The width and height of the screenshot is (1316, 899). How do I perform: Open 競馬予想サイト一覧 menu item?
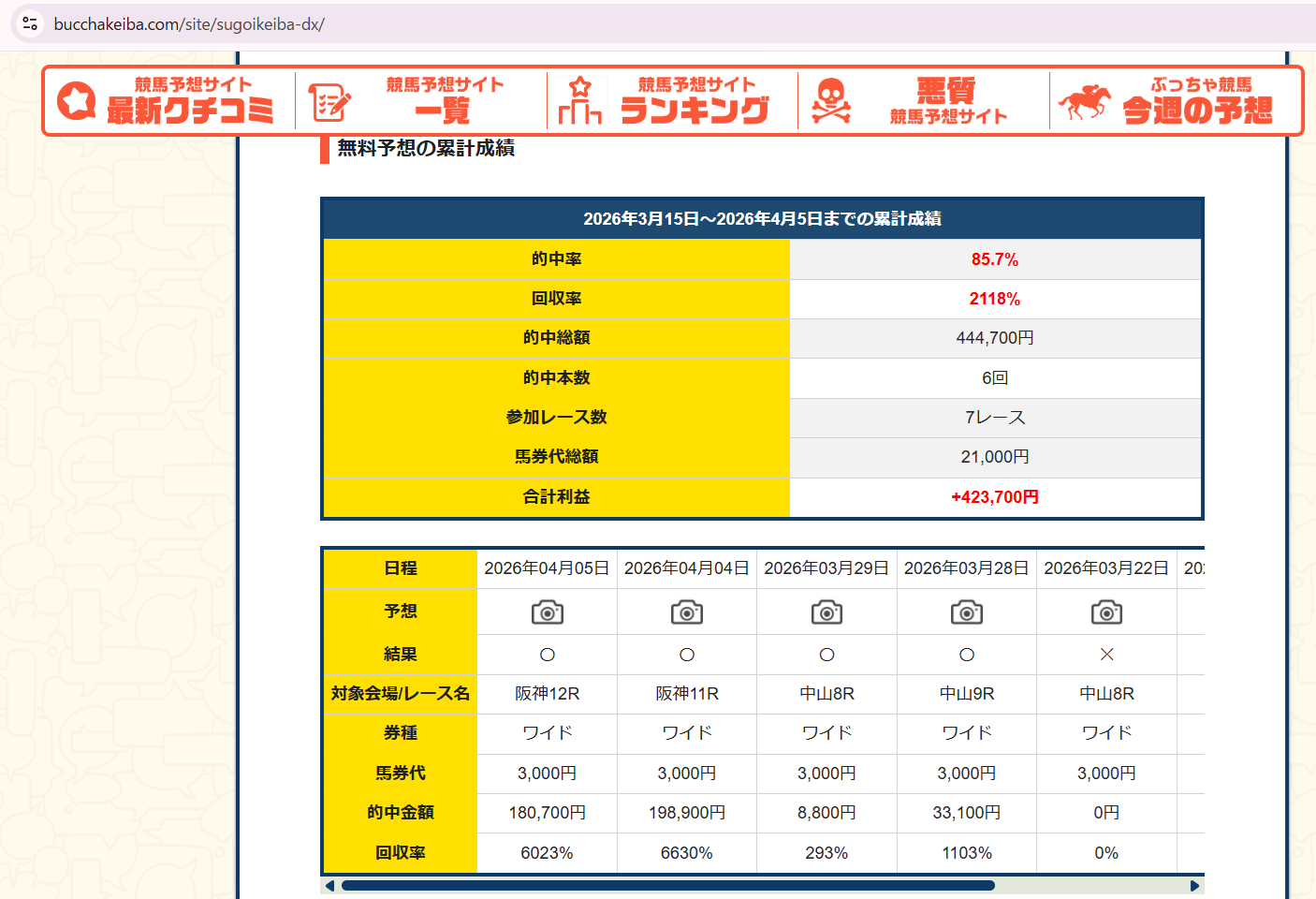coord(421,101)
